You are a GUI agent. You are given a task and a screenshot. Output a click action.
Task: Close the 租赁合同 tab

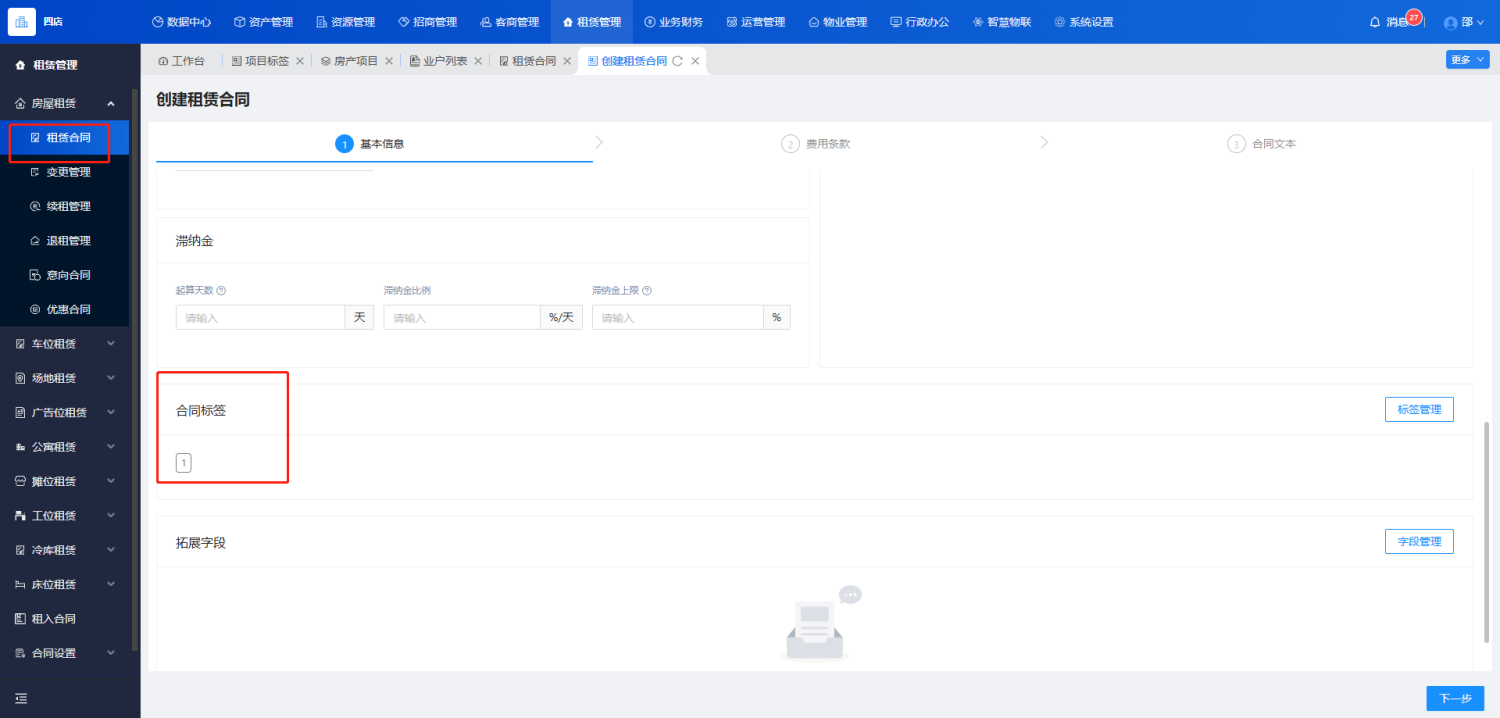567,61
